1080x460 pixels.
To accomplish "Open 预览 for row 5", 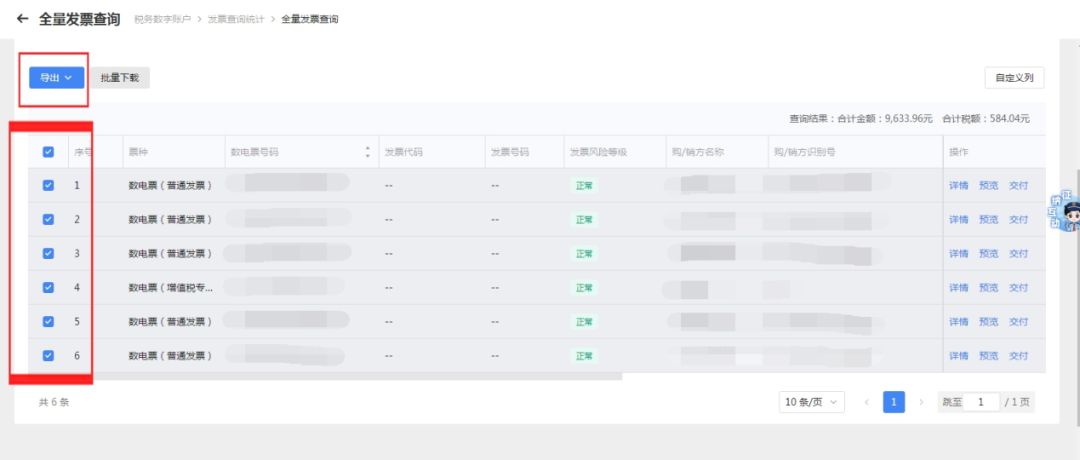I will (988, 322).
